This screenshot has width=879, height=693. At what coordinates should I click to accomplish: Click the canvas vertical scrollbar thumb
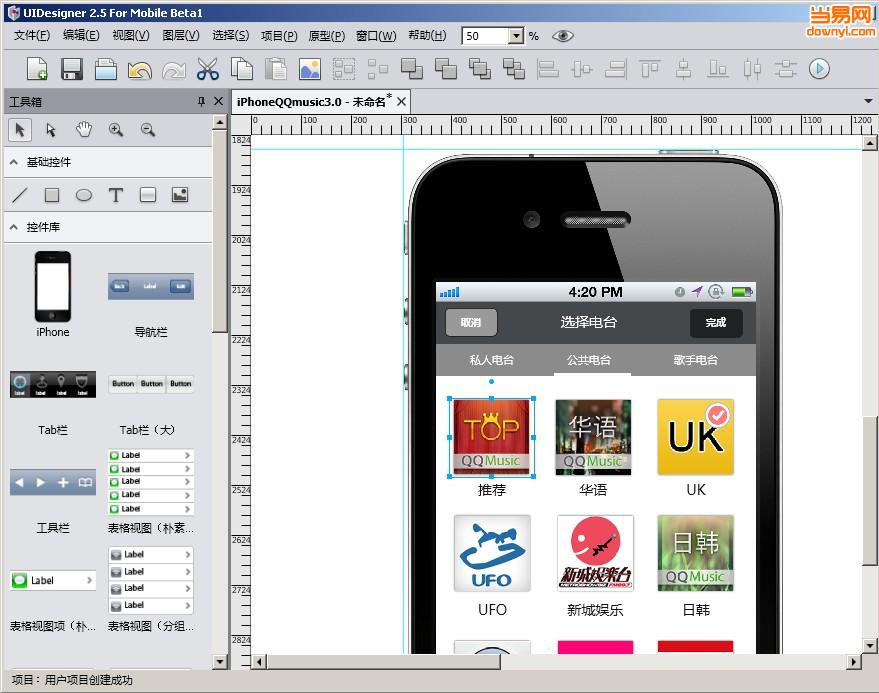tap(869, 491)
